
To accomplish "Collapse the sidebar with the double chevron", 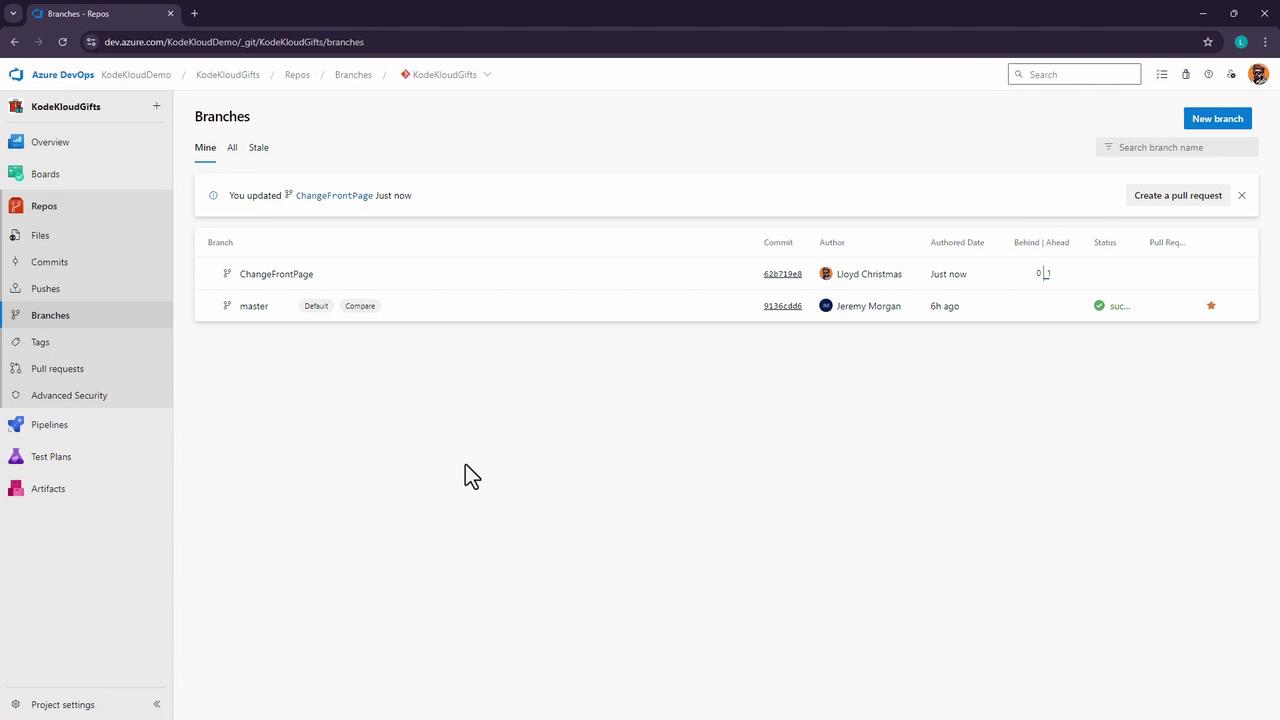I will tap(156, 705).
